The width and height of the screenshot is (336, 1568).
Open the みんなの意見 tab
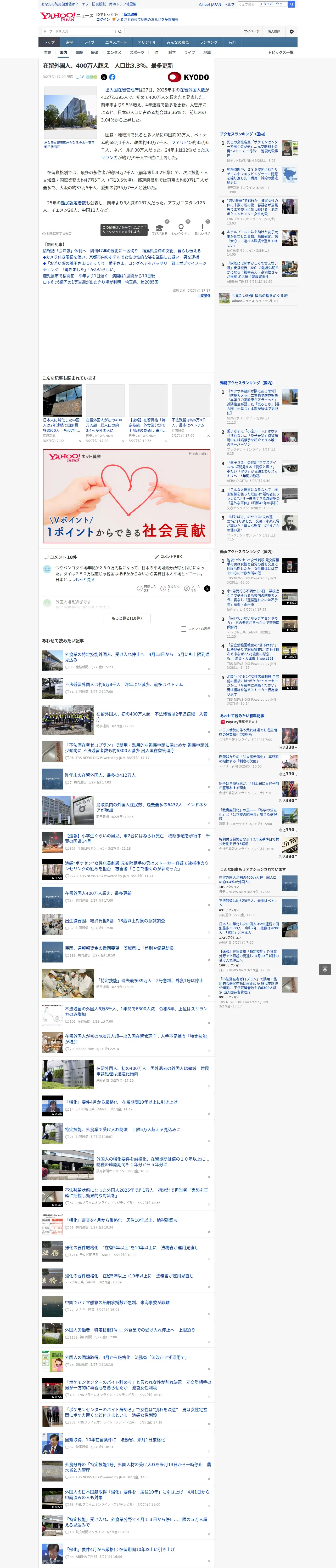177,43
